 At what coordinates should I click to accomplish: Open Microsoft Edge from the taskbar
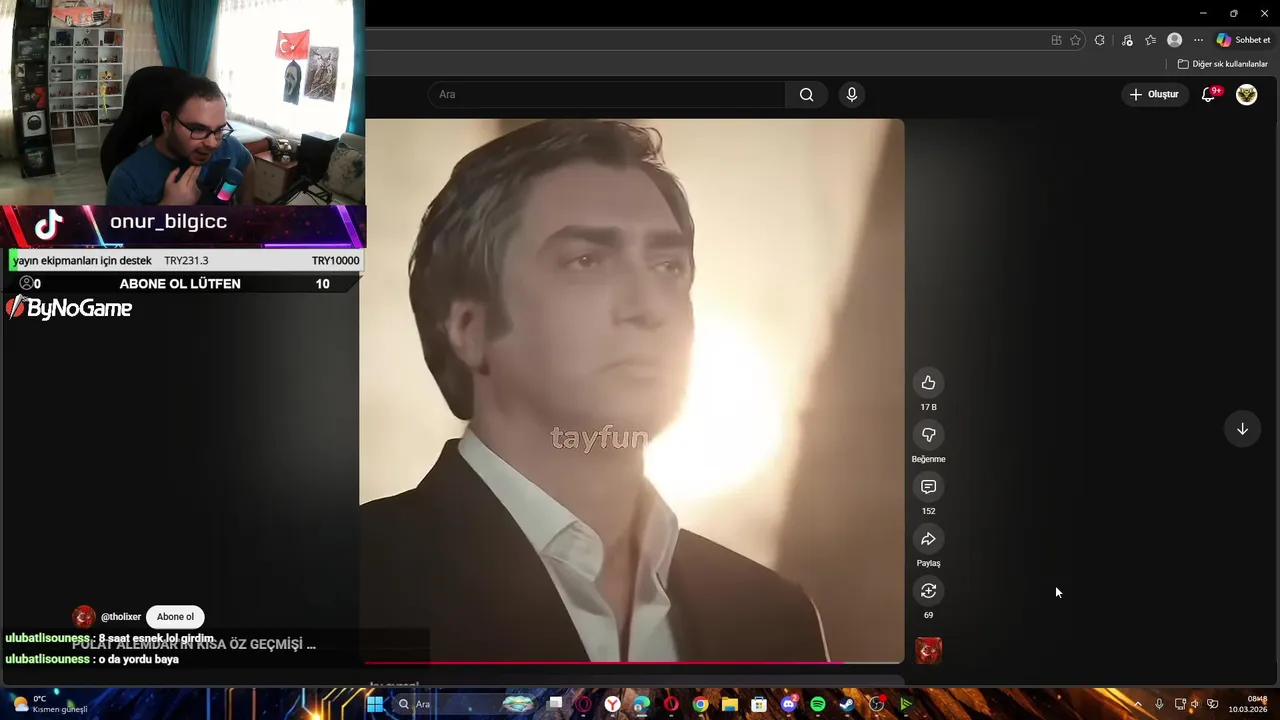(641, 704)
